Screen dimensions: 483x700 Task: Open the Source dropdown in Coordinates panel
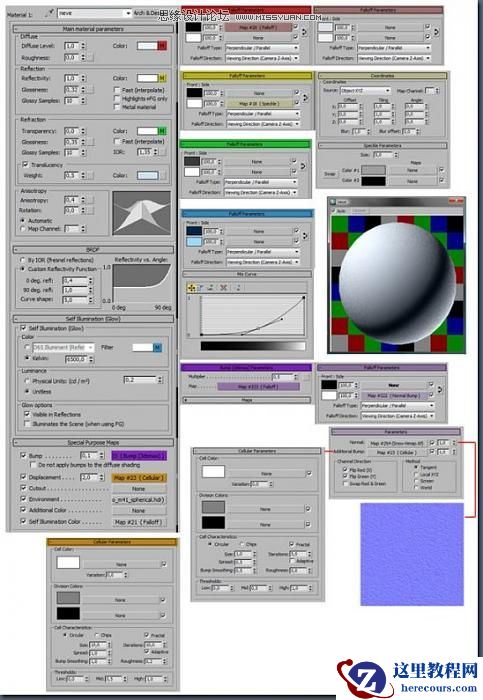click(365, 90)
